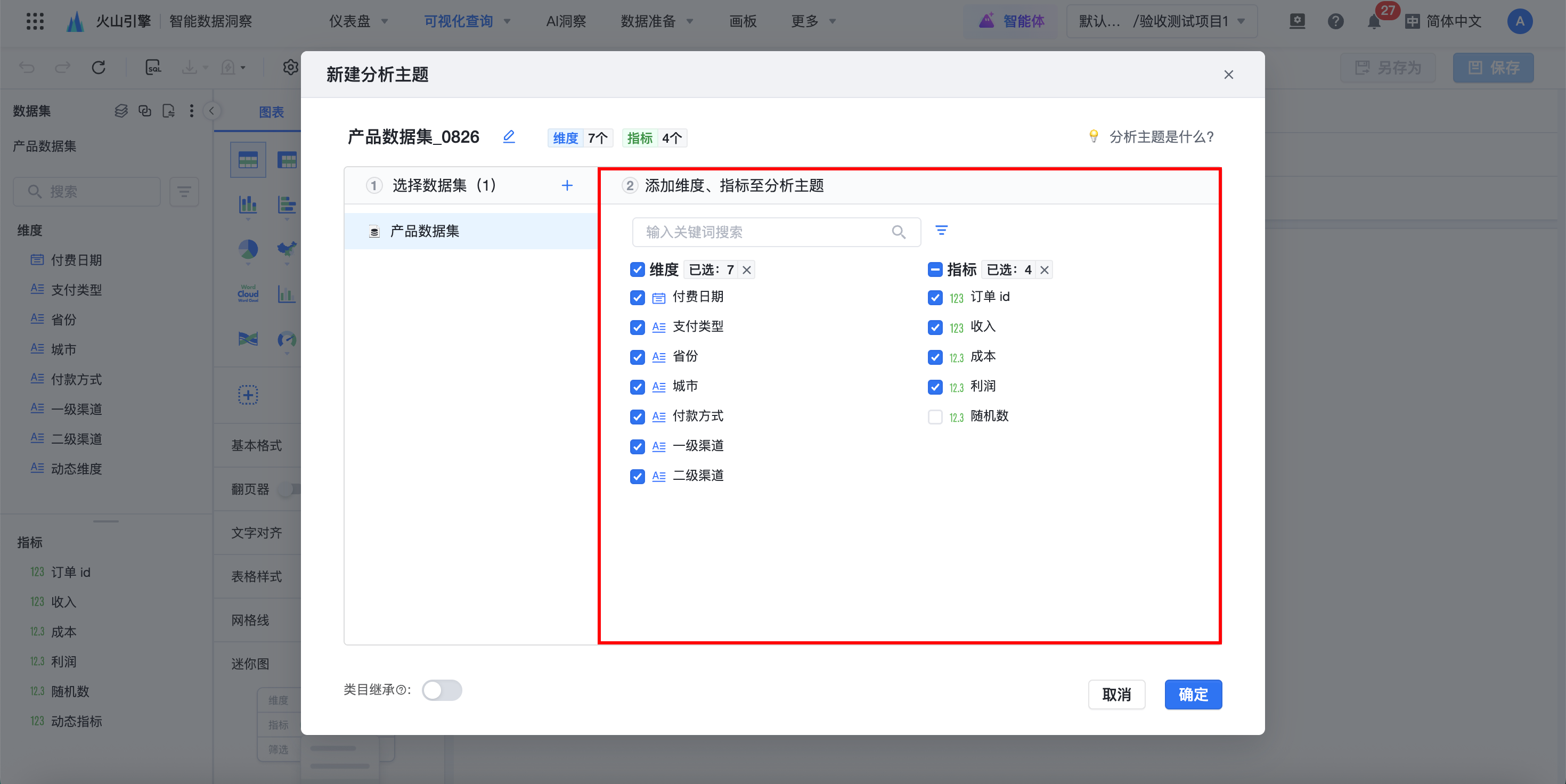Open the project selector 验收测试项目1 dropdown
The image size is (1566, 784).
[1161, 21]
